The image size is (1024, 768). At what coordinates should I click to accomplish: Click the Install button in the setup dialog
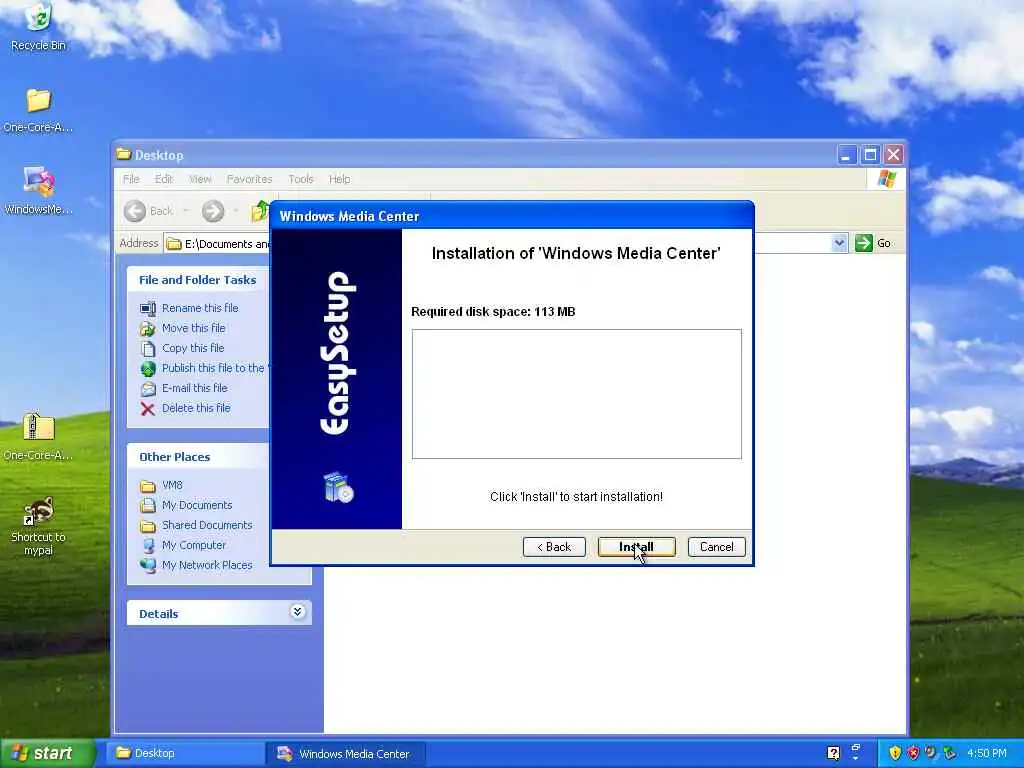pyautogui.click(x=636, y=547)
